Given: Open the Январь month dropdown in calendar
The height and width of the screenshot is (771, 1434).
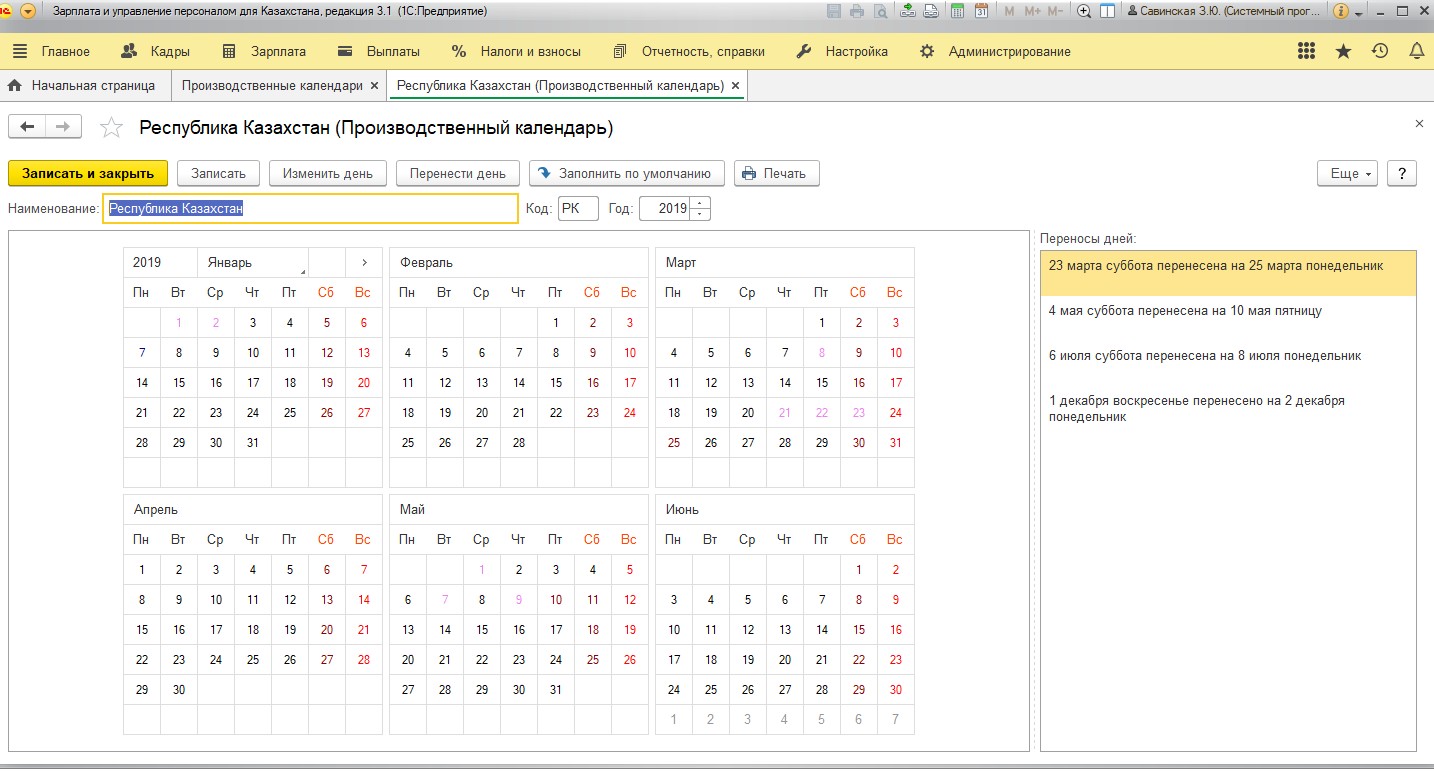Looking at the screenshot, I should click(253, 262).
